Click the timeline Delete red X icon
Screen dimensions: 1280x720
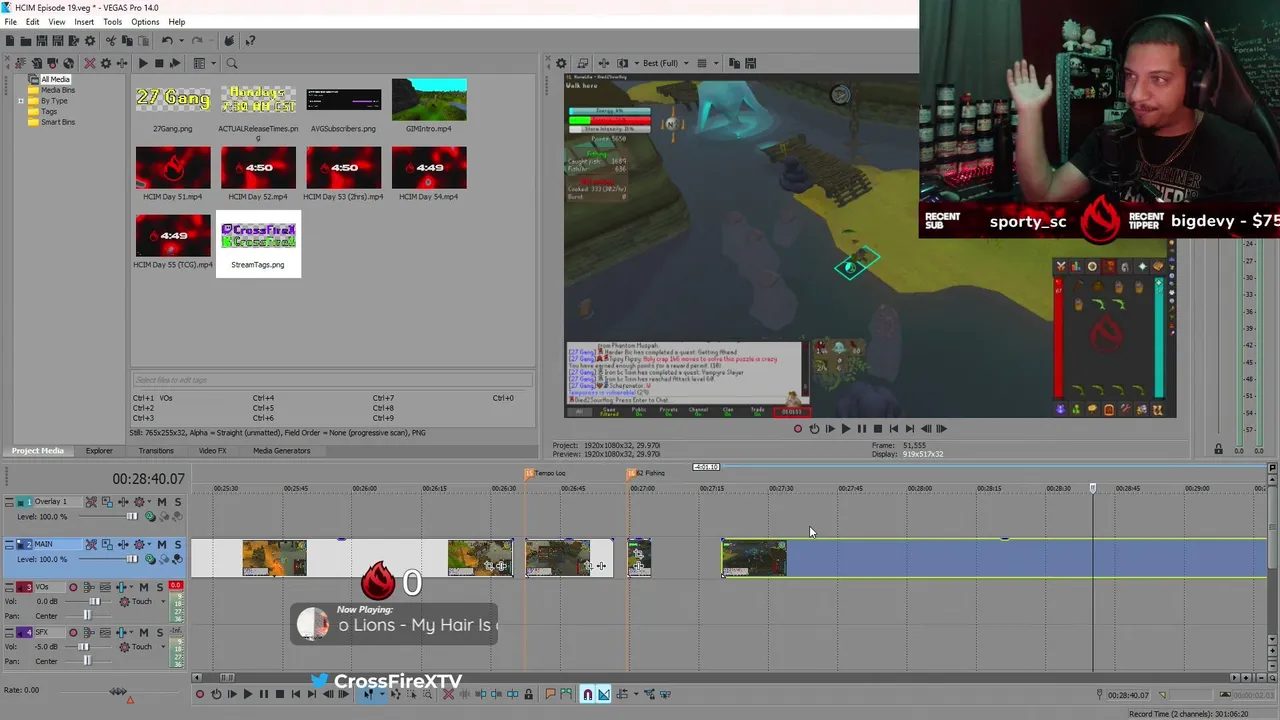point(448,694)
